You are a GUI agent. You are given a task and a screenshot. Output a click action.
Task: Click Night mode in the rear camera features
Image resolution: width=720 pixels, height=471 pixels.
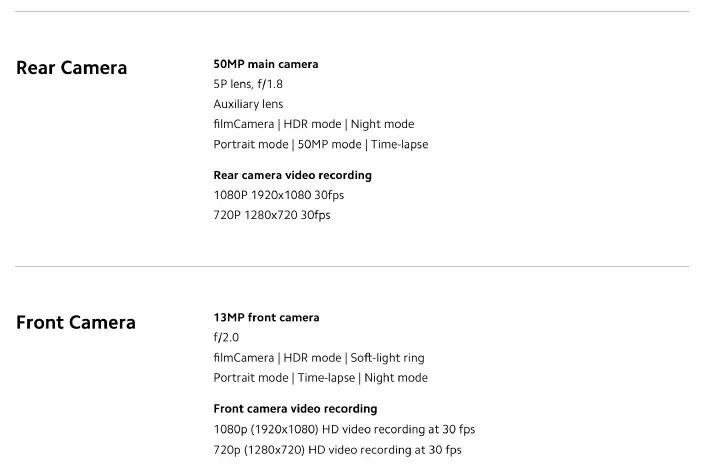click(x=382, y=124)
